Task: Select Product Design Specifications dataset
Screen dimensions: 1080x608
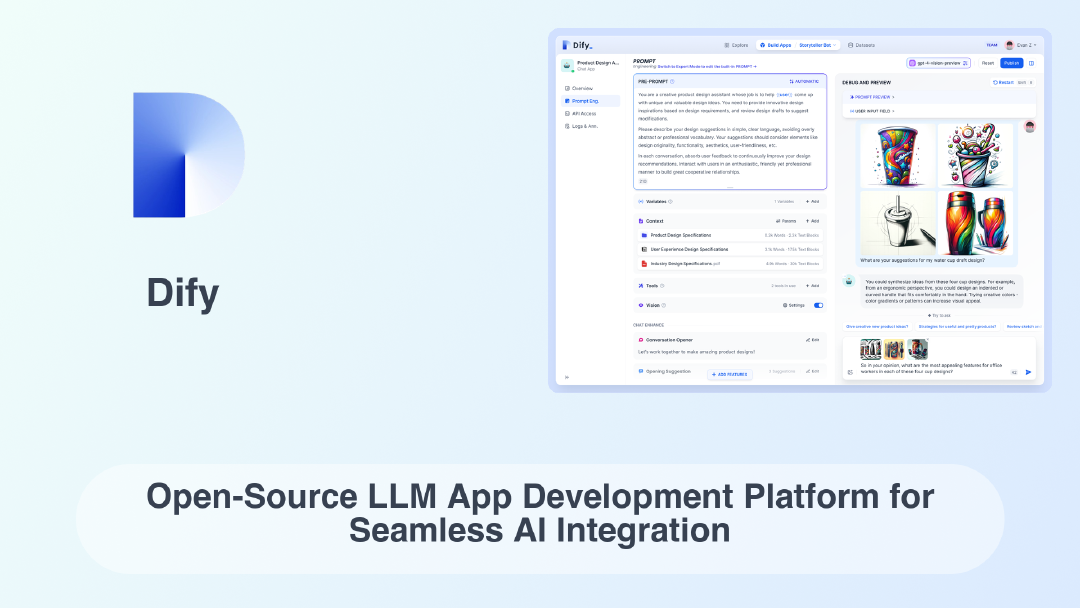Action: pyautogui.click(x=730, y=235)
